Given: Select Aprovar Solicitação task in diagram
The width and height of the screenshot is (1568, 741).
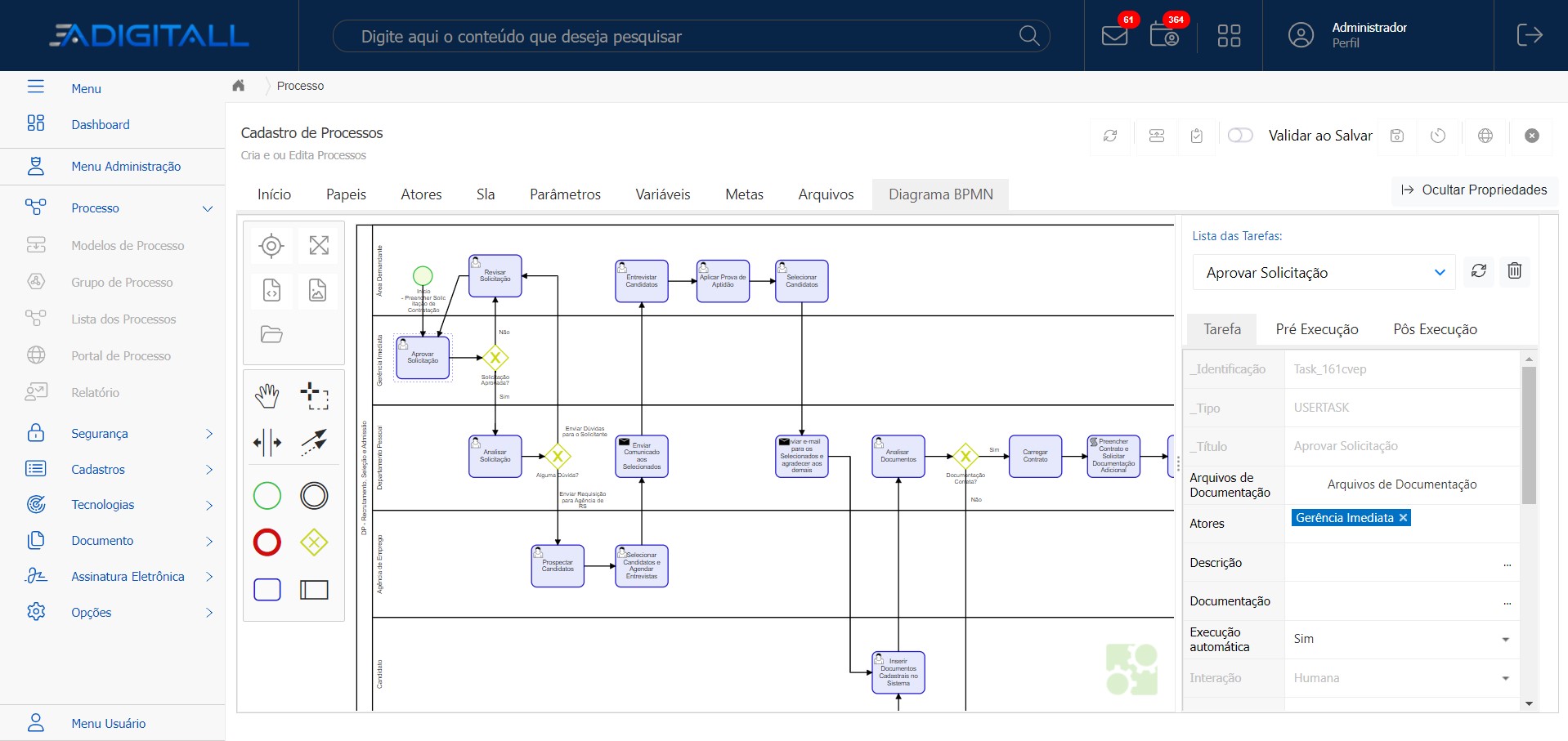Looking at the screenshot, I should coord(423,358).
